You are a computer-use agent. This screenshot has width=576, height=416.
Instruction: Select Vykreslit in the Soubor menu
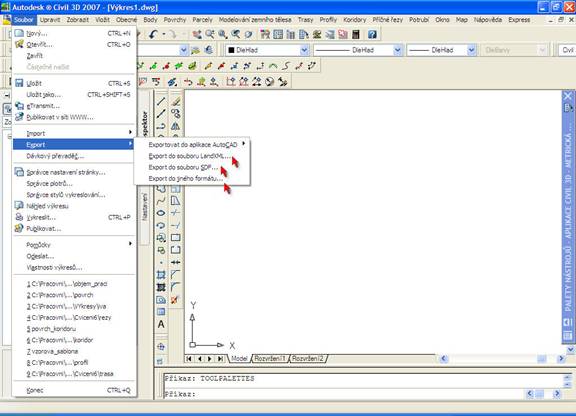[x=74, y=217]
